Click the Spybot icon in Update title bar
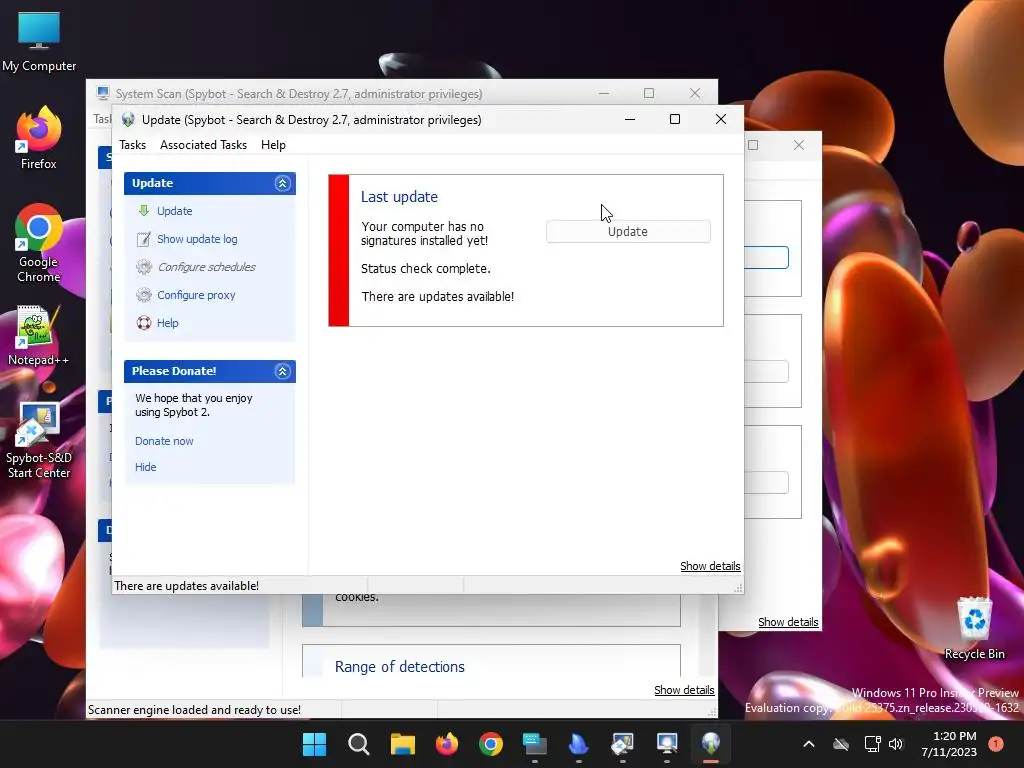This screenshot has height=768, width=1024. coord(128,120)
